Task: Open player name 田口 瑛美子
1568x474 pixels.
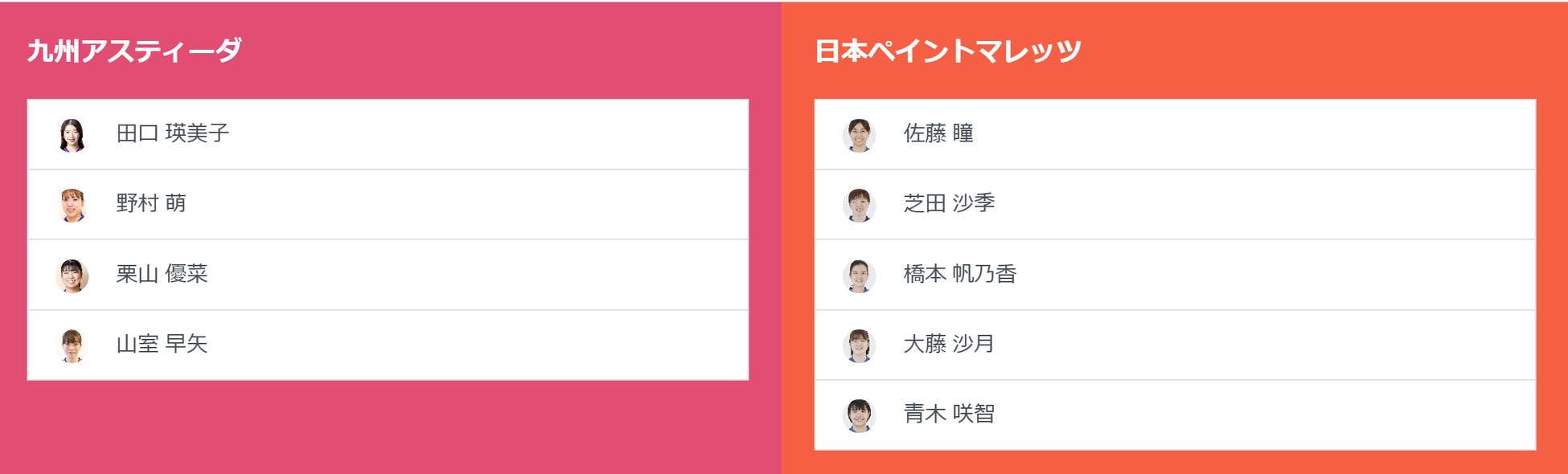Action: pyautogui.click(x=173, y=133)
